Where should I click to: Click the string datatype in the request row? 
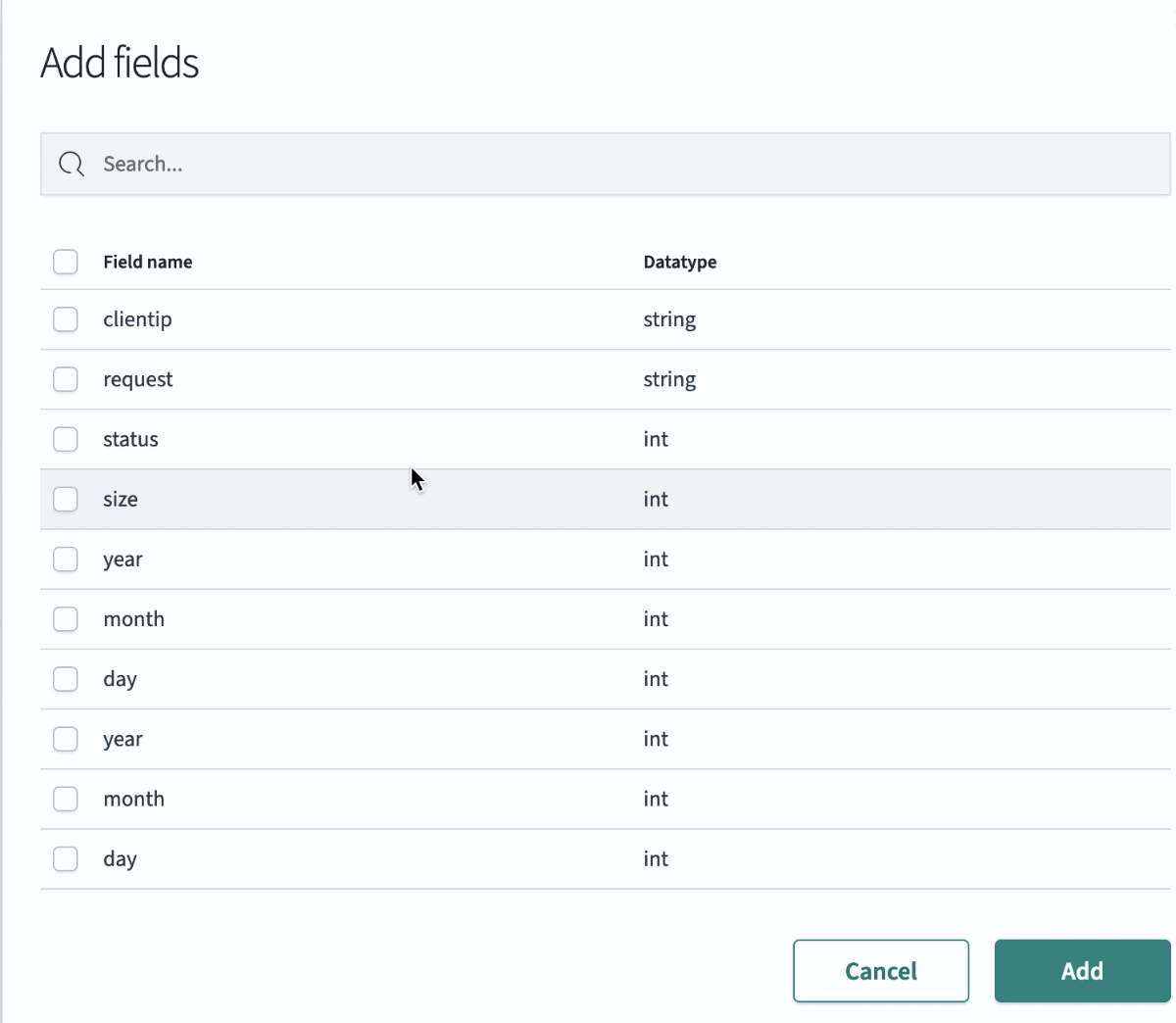tap(669, 380)
